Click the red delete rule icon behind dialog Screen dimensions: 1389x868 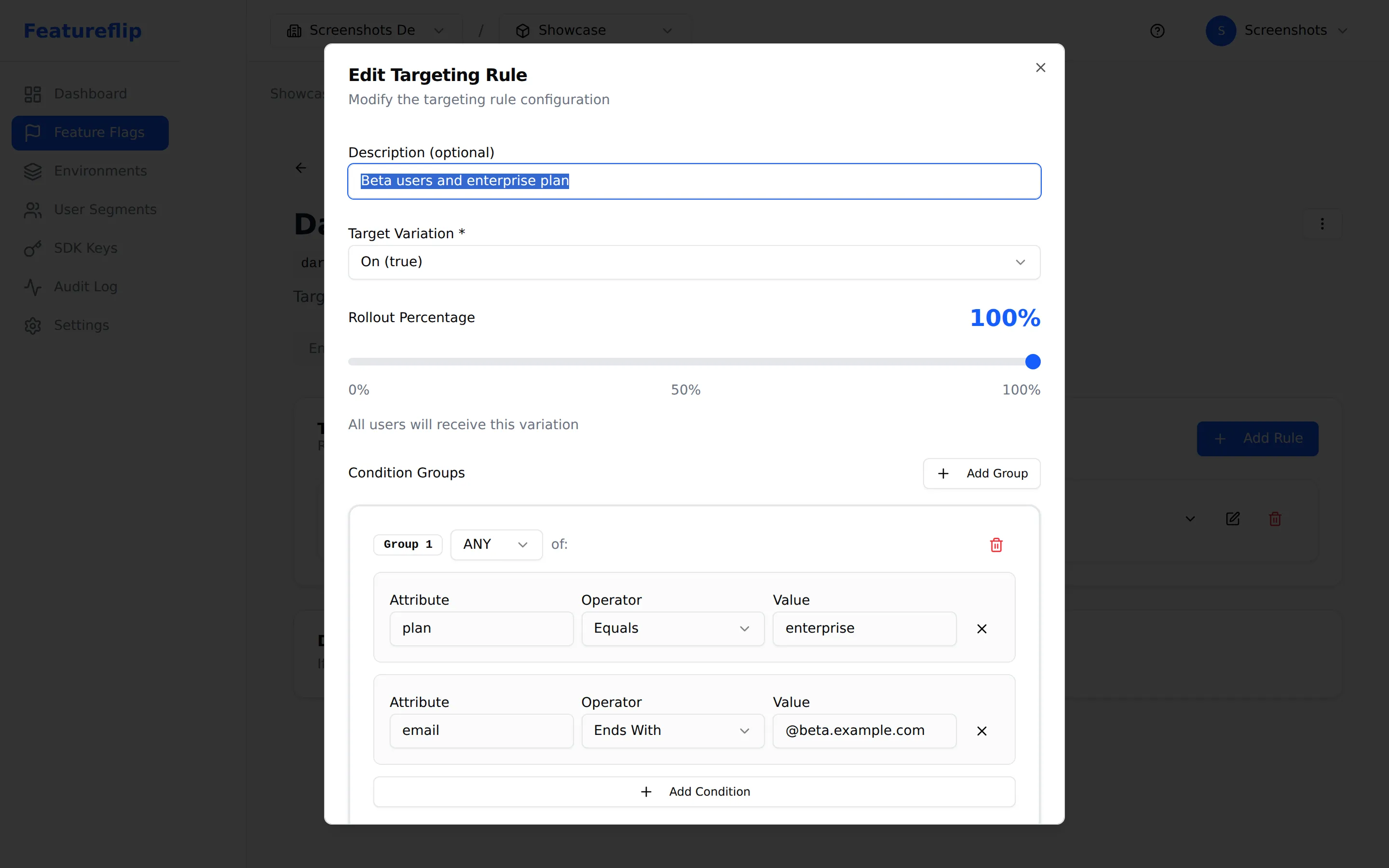click(1275, 519)
